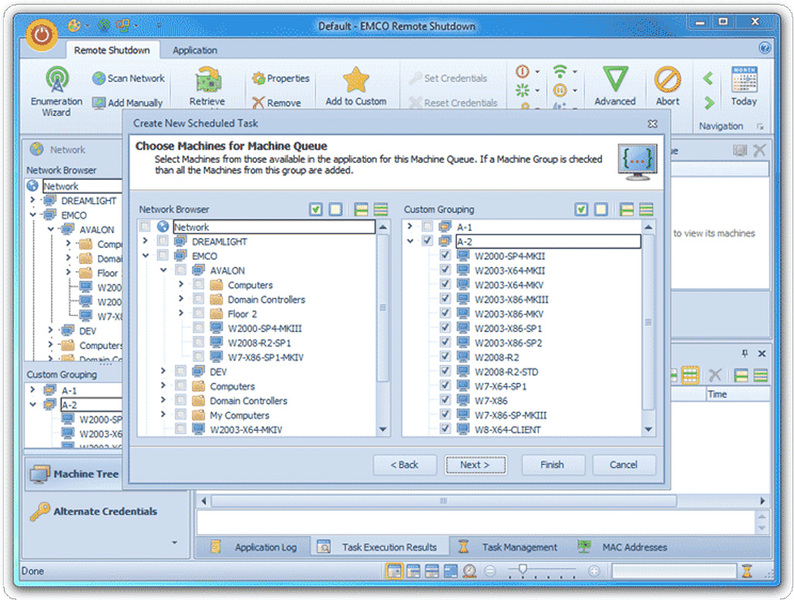Image resolution: width=794 pixels, height=600 pixels.
Task: Uncheck the W8-X64-CLIENT checkbox
Action: click(x=445, y=428)
